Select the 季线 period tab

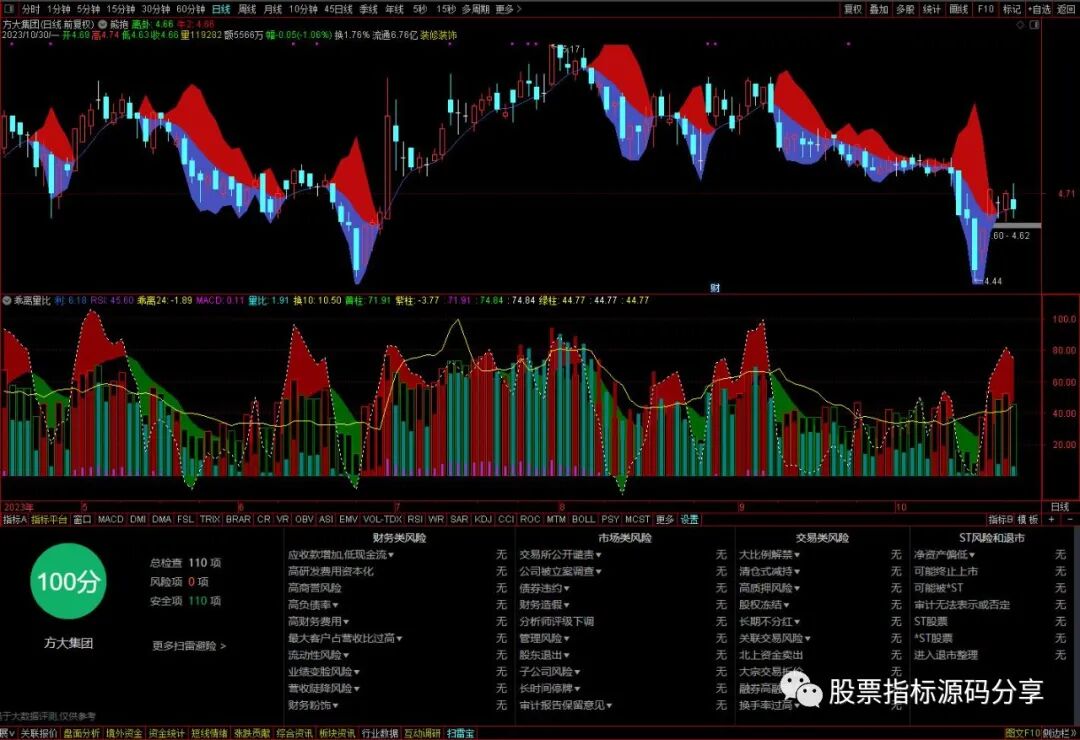[368, 9]
